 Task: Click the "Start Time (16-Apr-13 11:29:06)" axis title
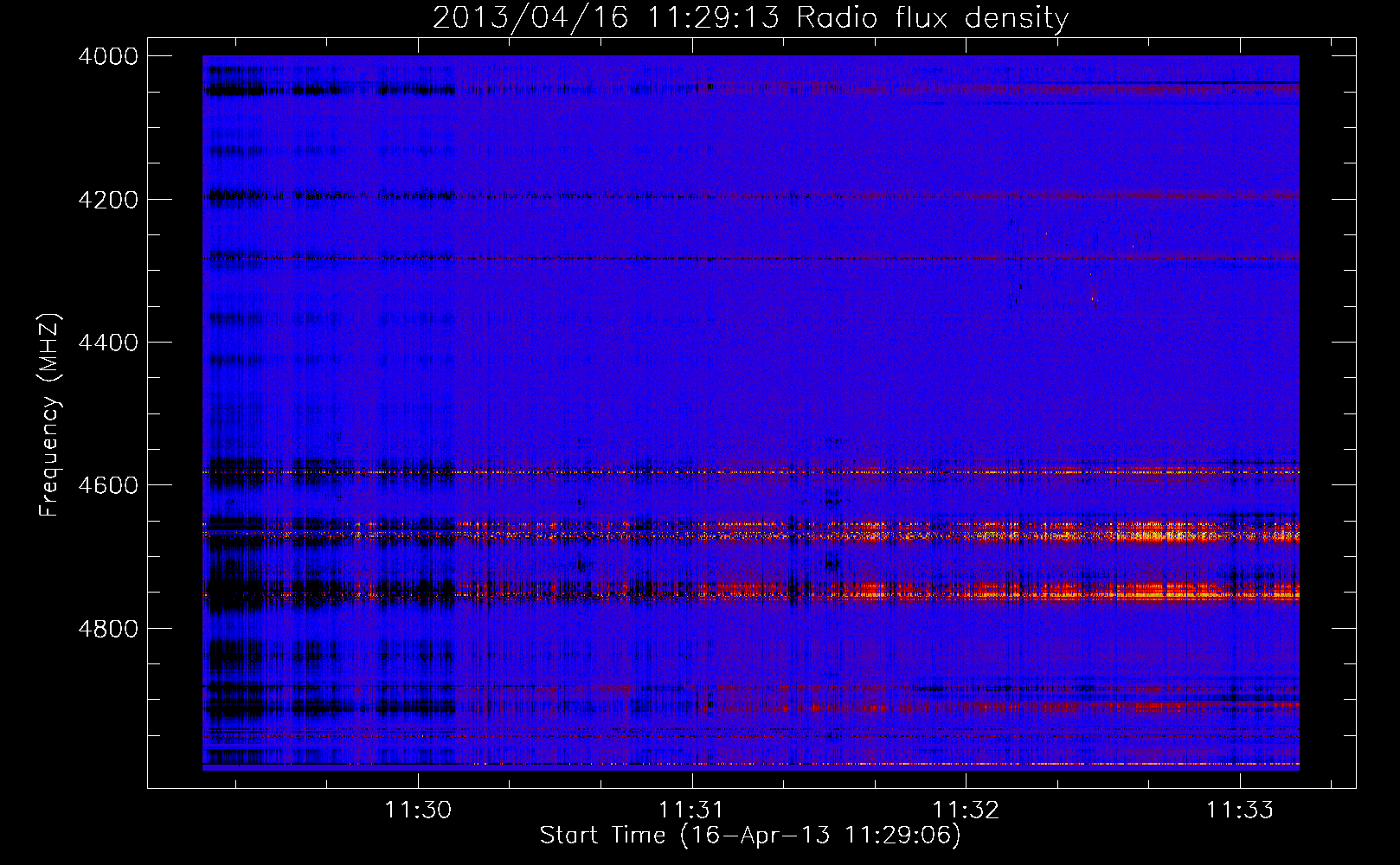point(750,836)
